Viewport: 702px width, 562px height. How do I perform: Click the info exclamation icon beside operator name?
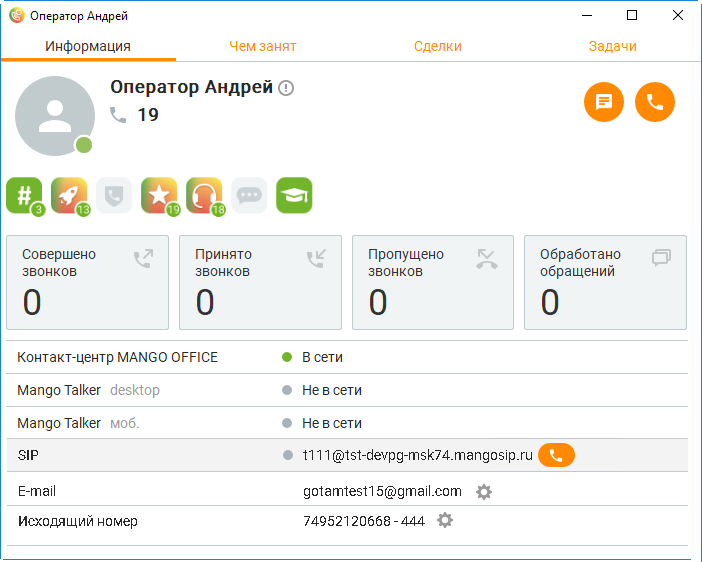pos(286,88)
